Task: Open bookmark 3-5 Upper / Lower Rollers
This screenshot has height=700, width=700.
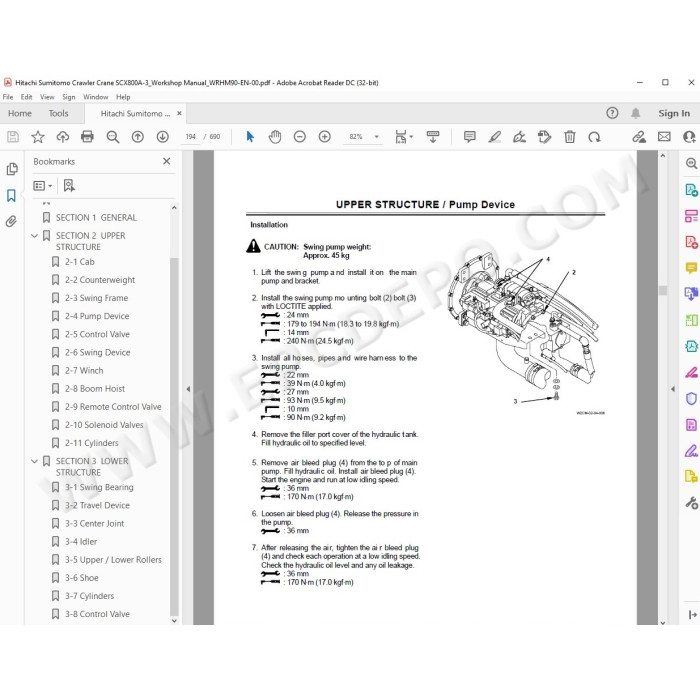Action: [x=113, y=560]
